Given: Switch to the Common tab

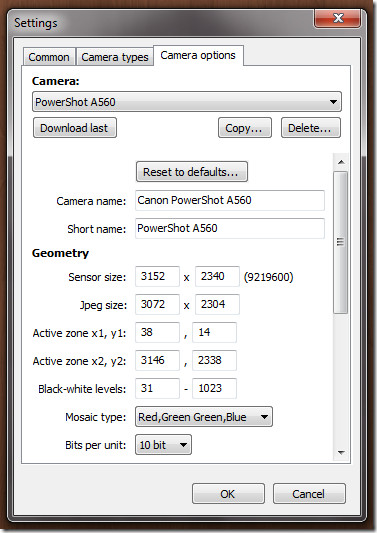Looking at the screenshot, I should (x=49, y=57).
